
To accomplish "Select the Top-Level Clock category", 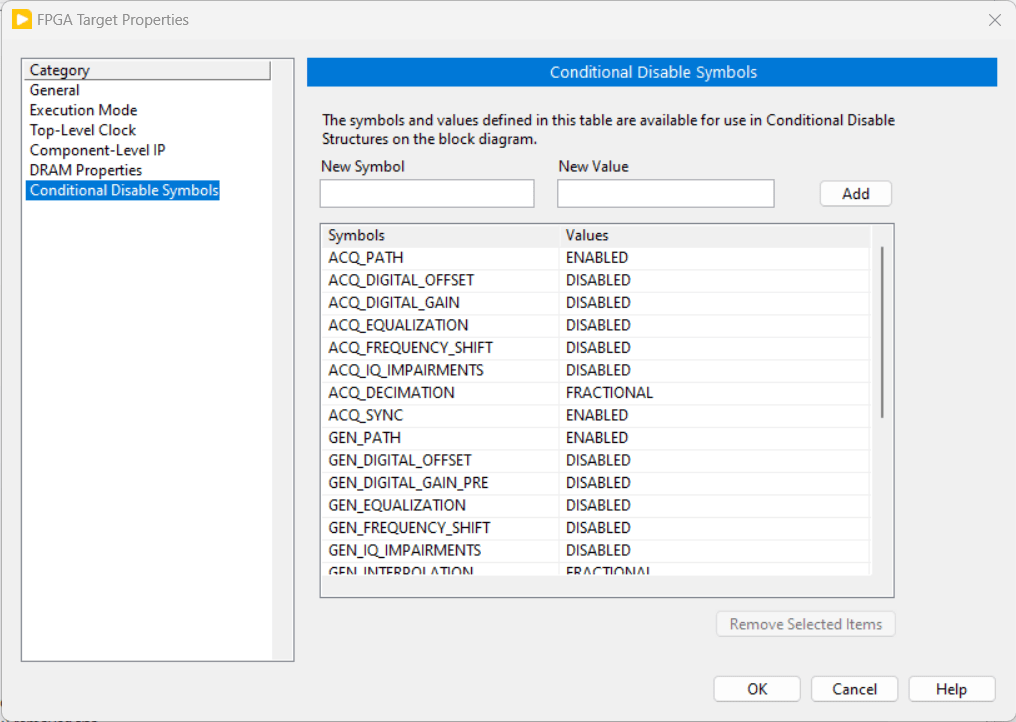I will (82, 130).
